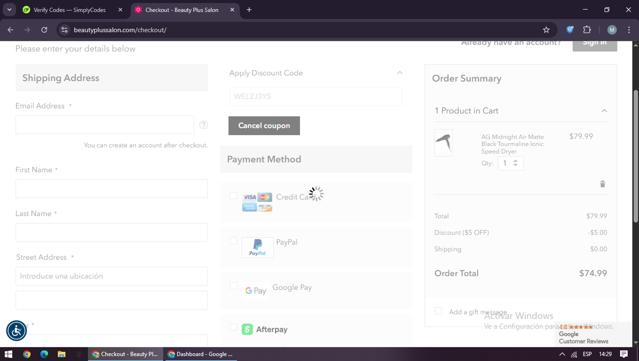639x361 pixels.
Task: Click the address bar URL
Action: [120, 30]
